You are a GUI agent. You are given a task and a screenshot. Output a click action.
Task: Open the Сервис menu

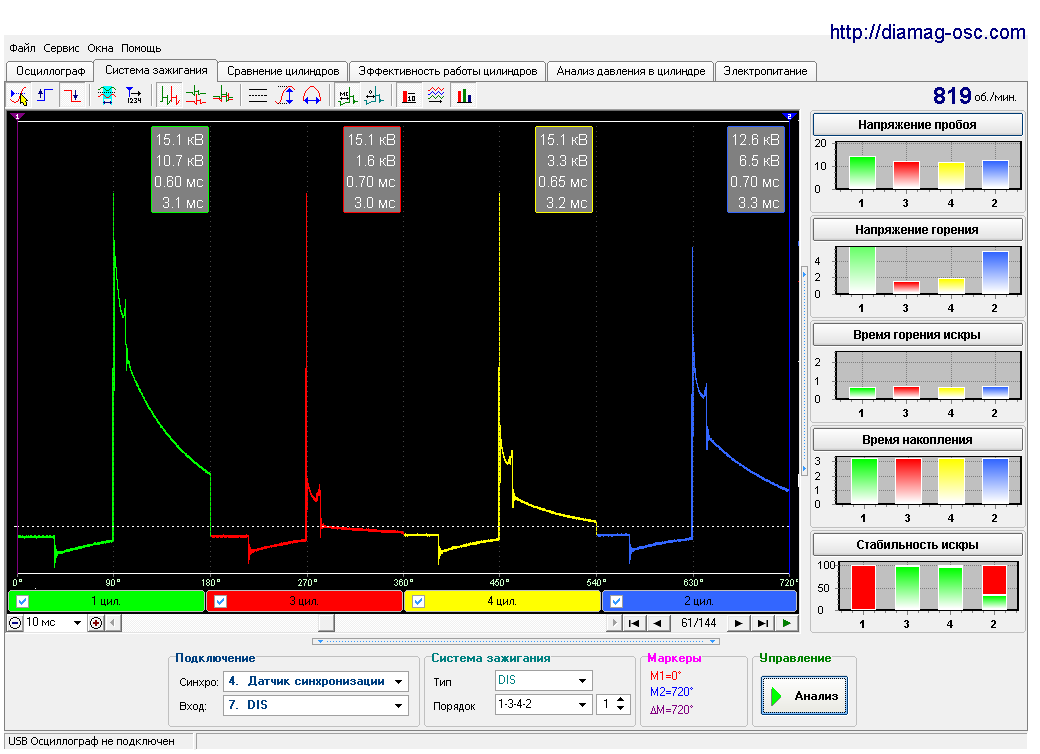(61, 48)
